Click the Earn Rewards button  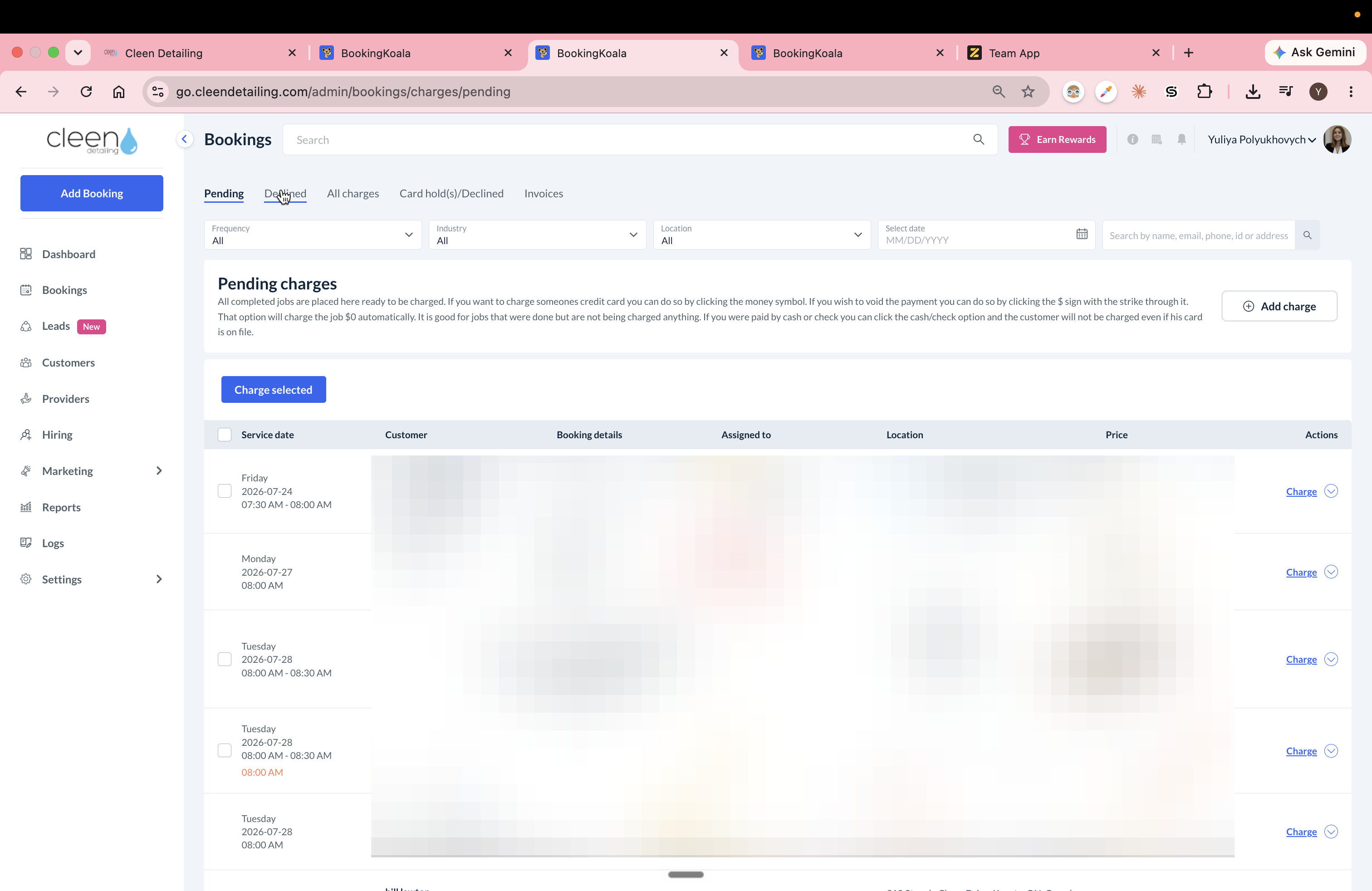(1057, 139)
